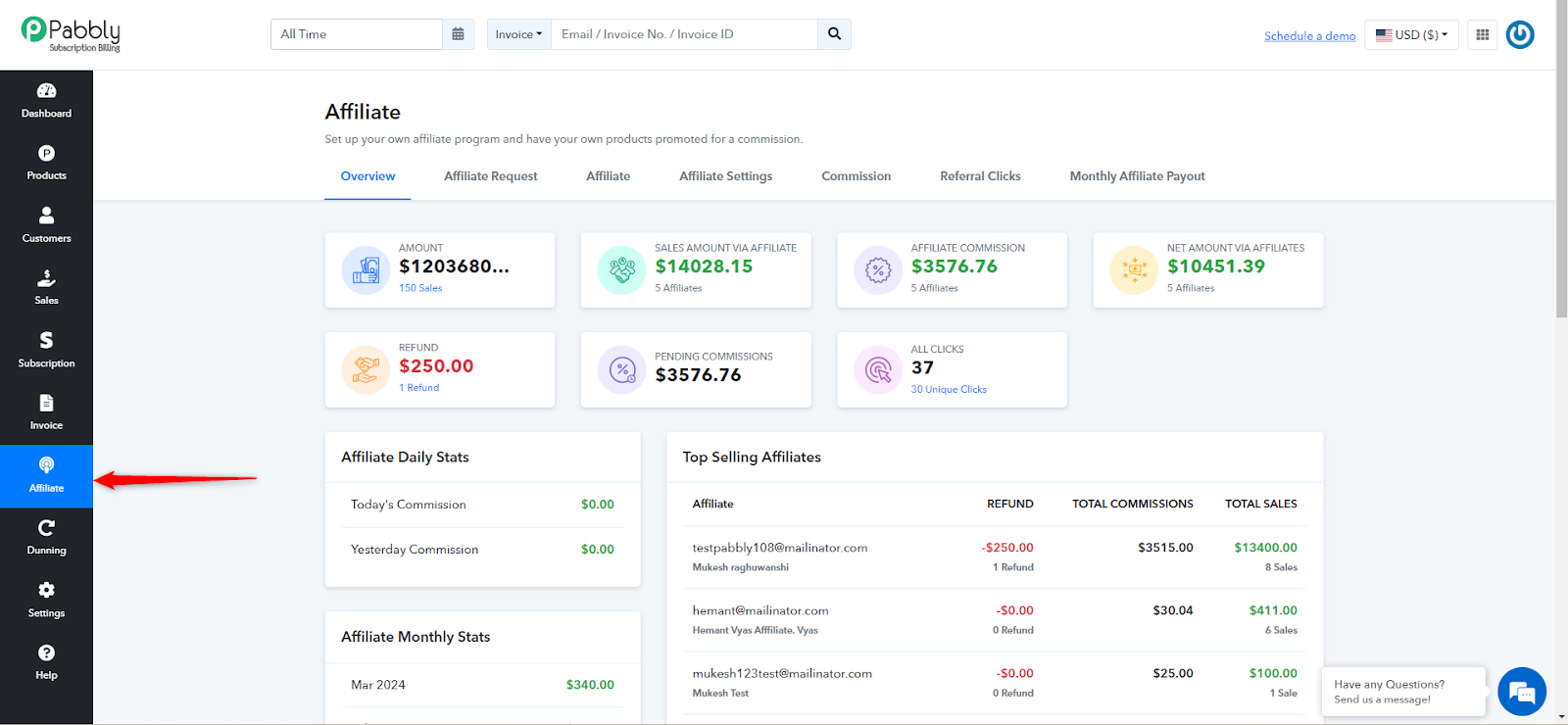Viewport: 1568px width, 725px height.
Task: Open the USD ($) currency dropdown
Action: pos(1411,34)
